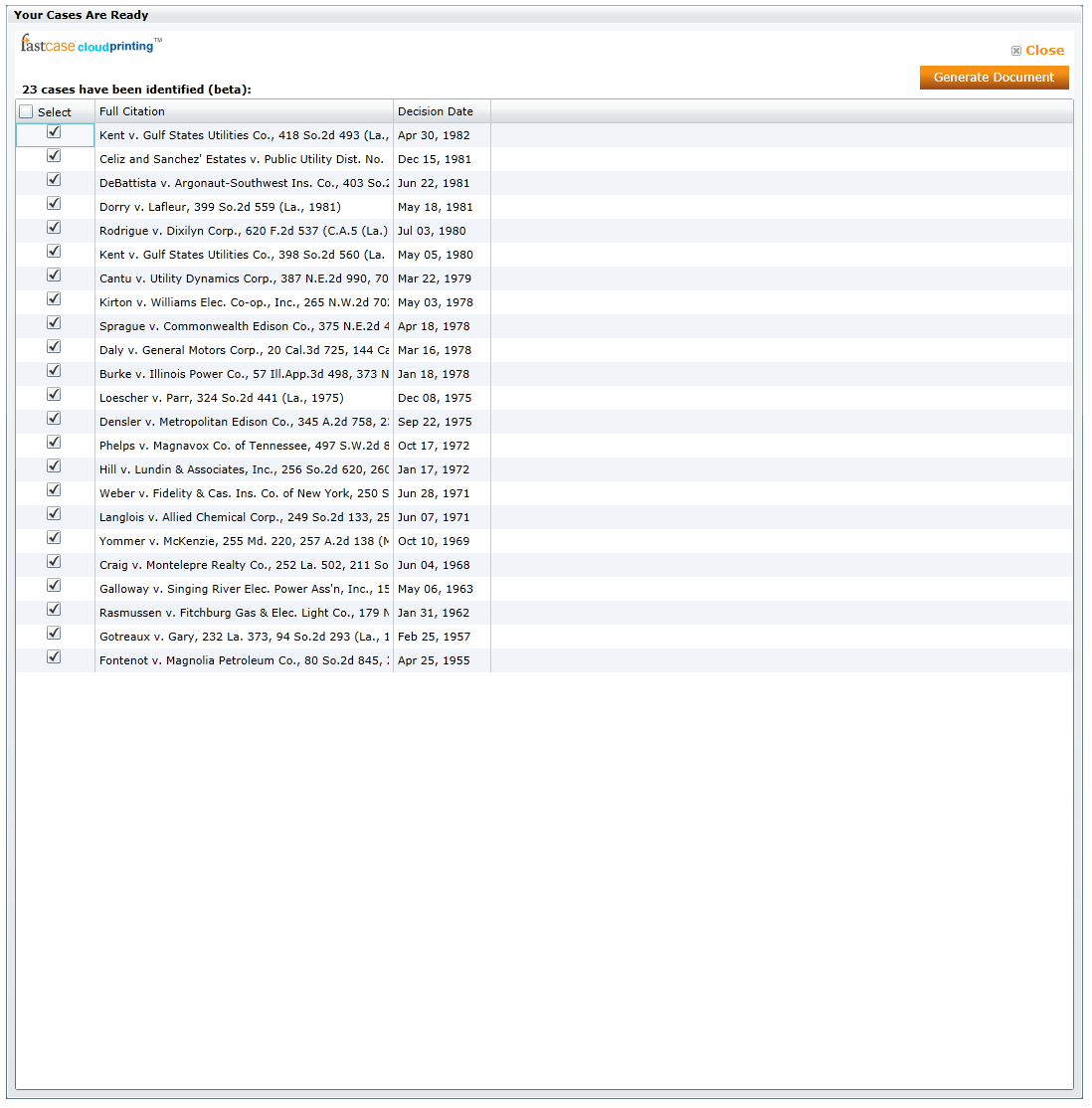Uncheck Kent v. Gulf States 398 So.2d checkbox

[54, 251]
